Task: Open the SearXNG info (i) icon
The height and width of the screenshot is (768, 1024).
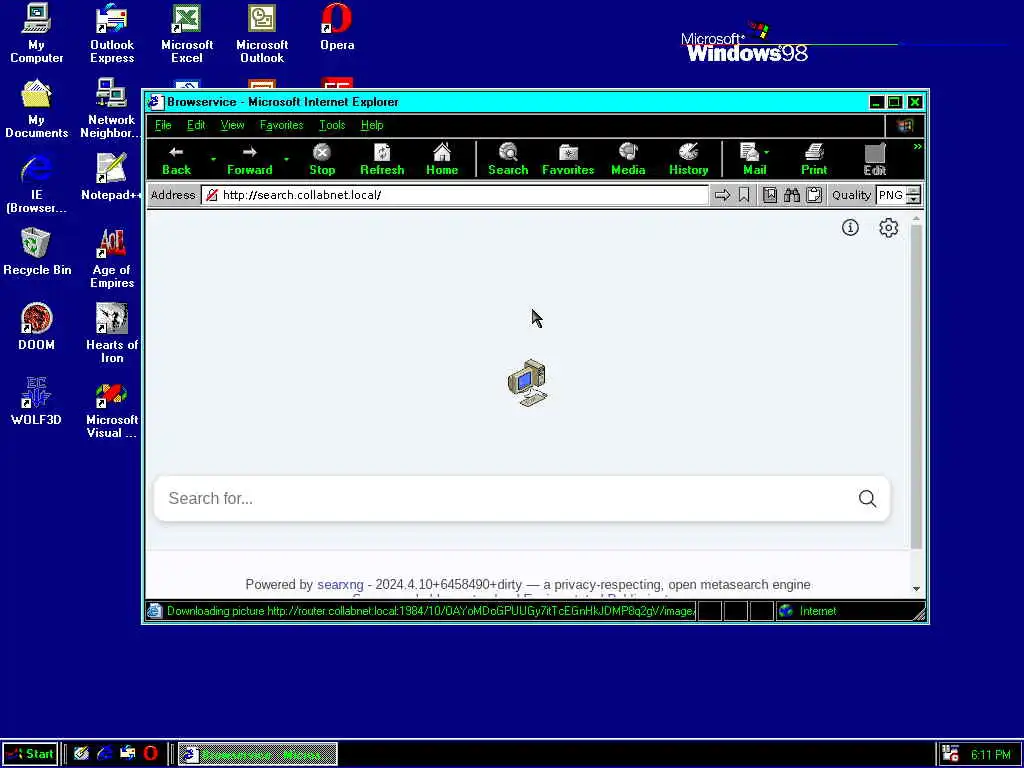Action: pyautogui.click(x=850, y=227)
